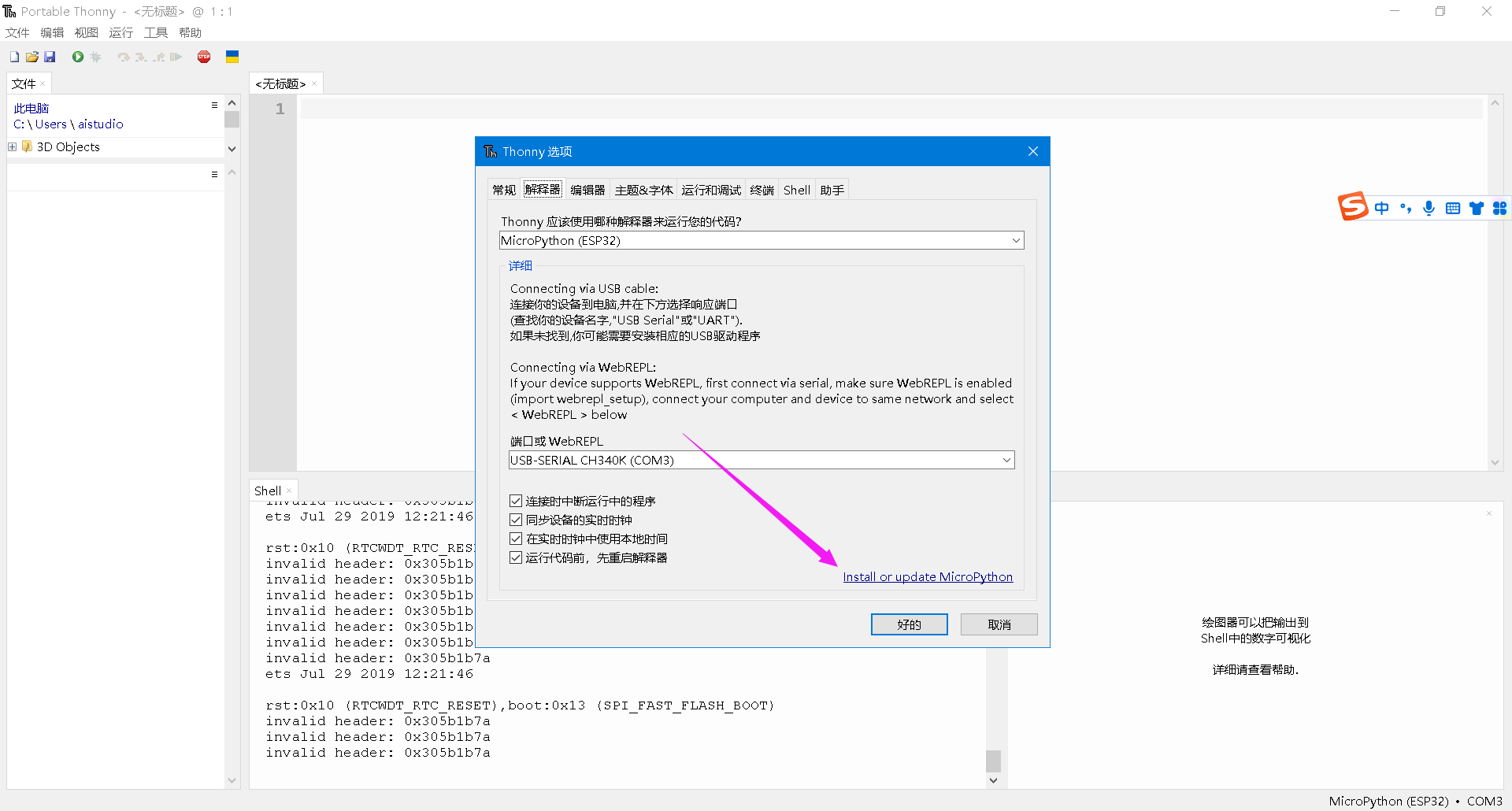Close the plotter panel on the right

pyautogui.click(x=1489, y=513)
